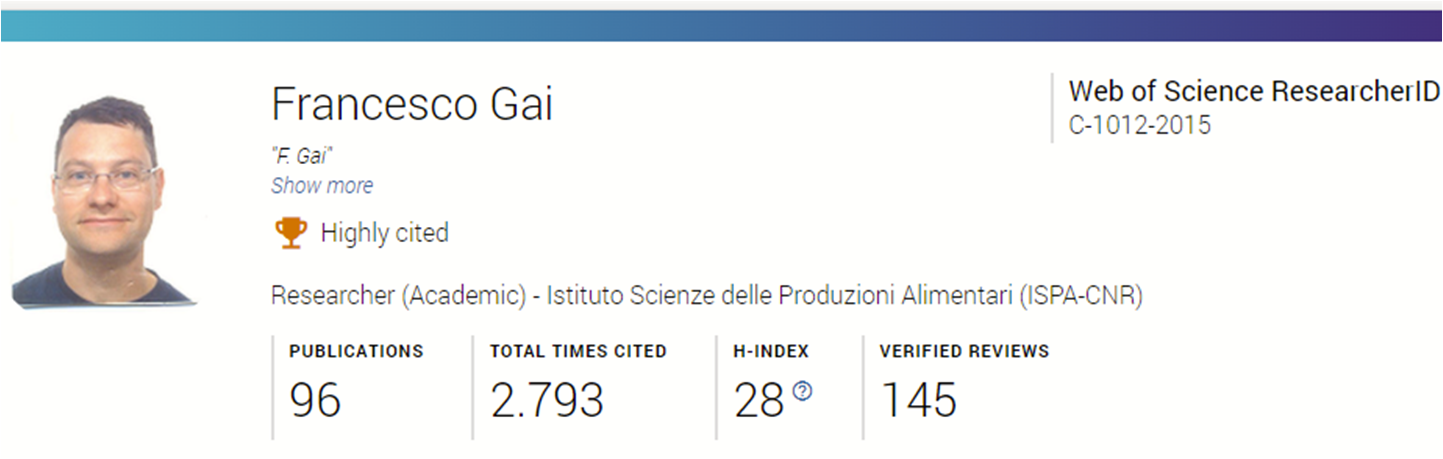Image resolution: width=1443 pixels, height=459 pixels.
Task: Click the H-INDEX stat label
Action: [x=771, y=351]
